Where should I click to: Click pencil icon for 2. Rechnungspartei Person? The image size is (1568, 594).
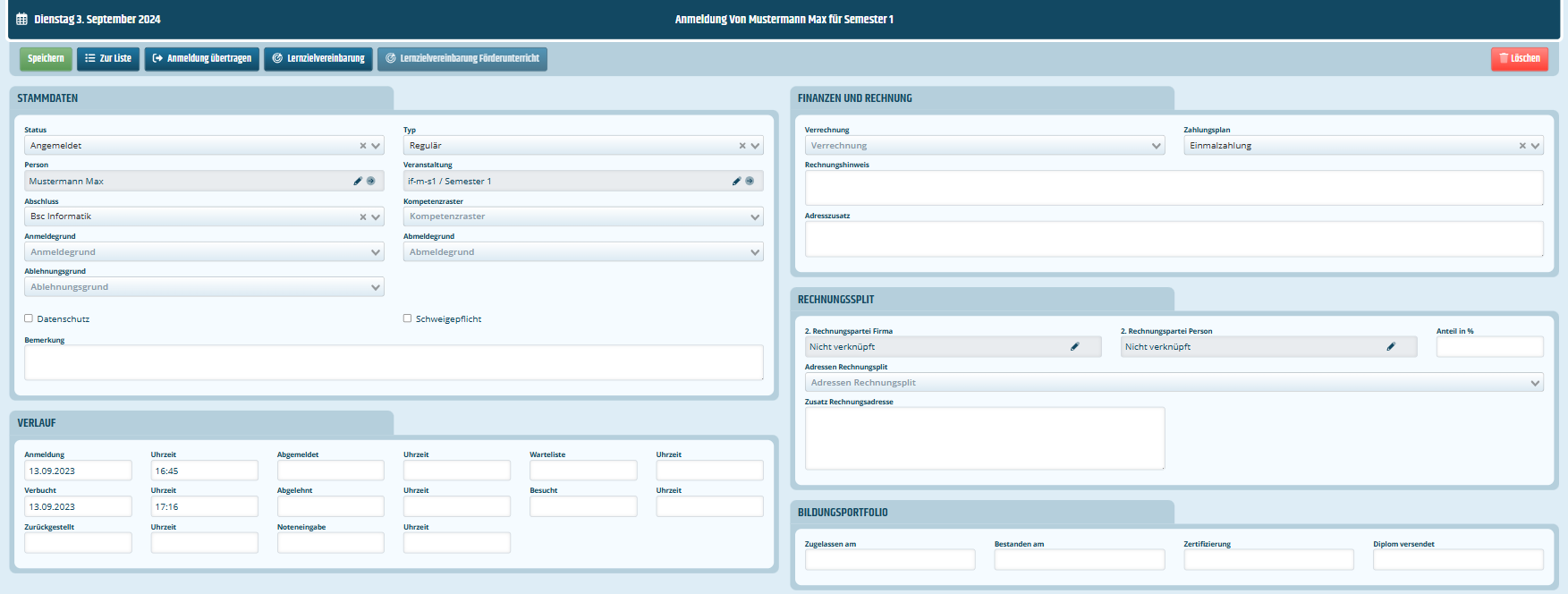[x=1391, y=346]
